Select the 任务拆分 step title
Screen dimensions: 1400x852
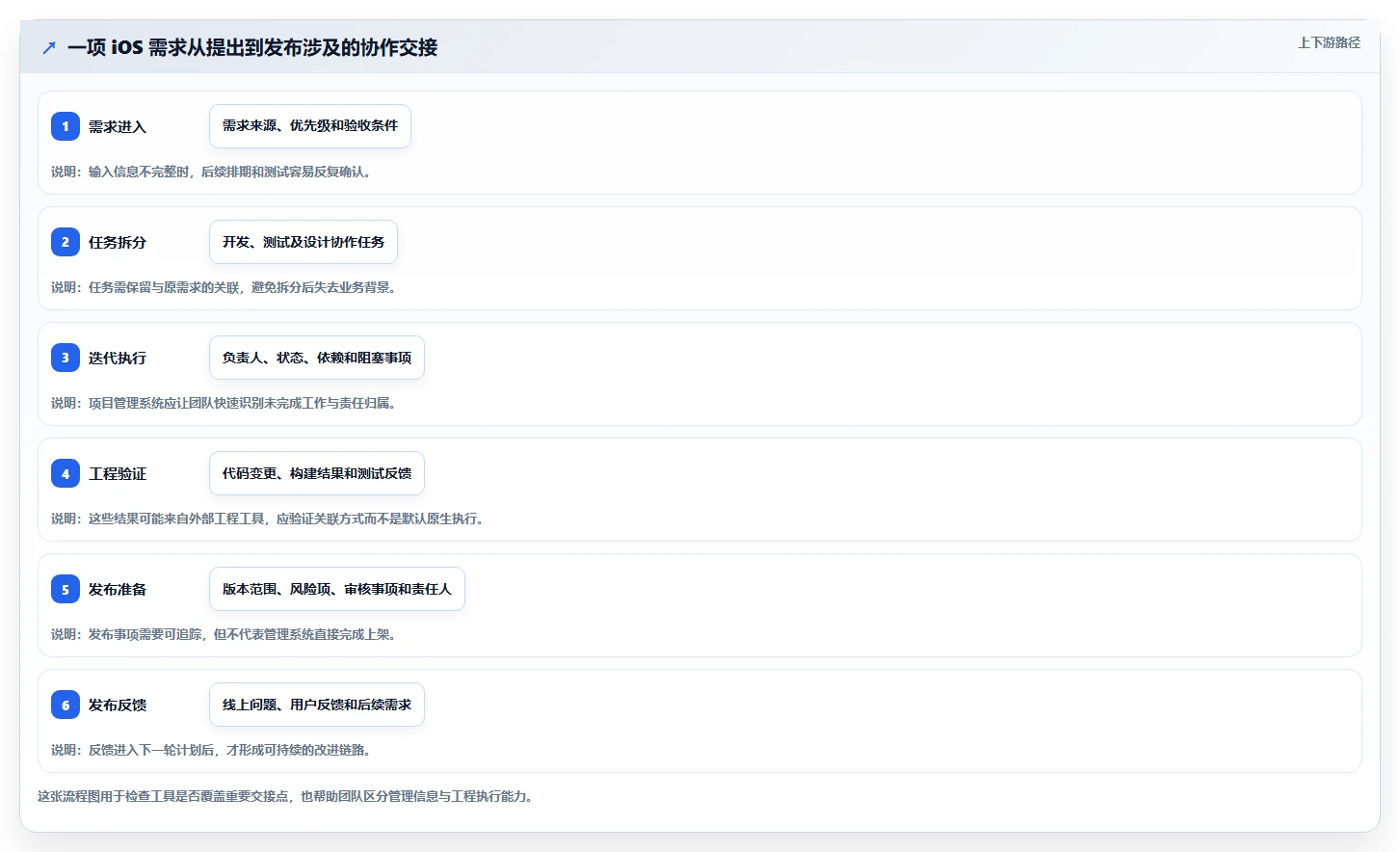(x=118, y=242)
